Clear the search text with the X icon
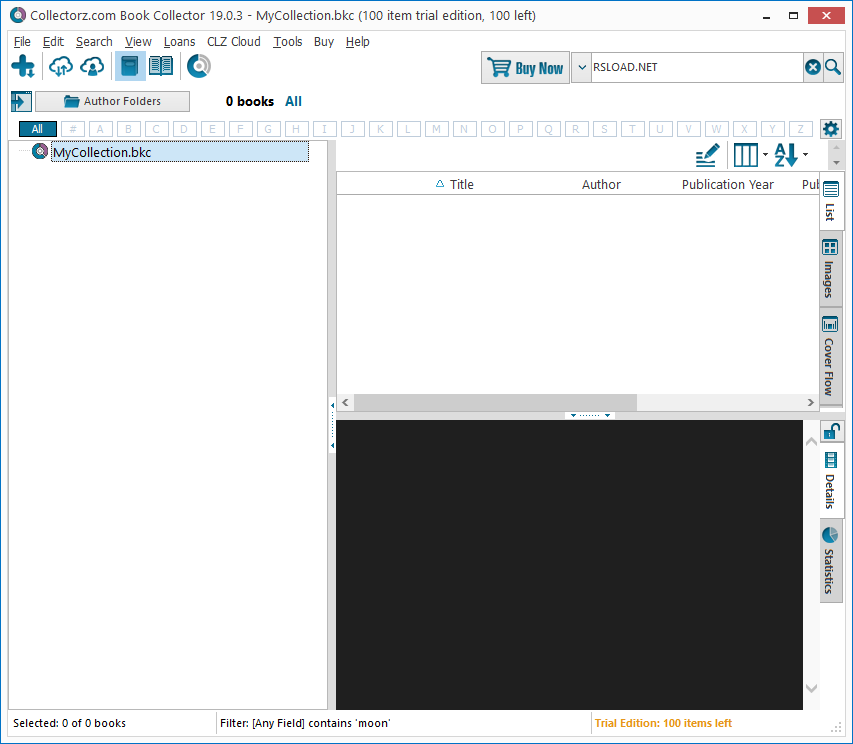 813,67
